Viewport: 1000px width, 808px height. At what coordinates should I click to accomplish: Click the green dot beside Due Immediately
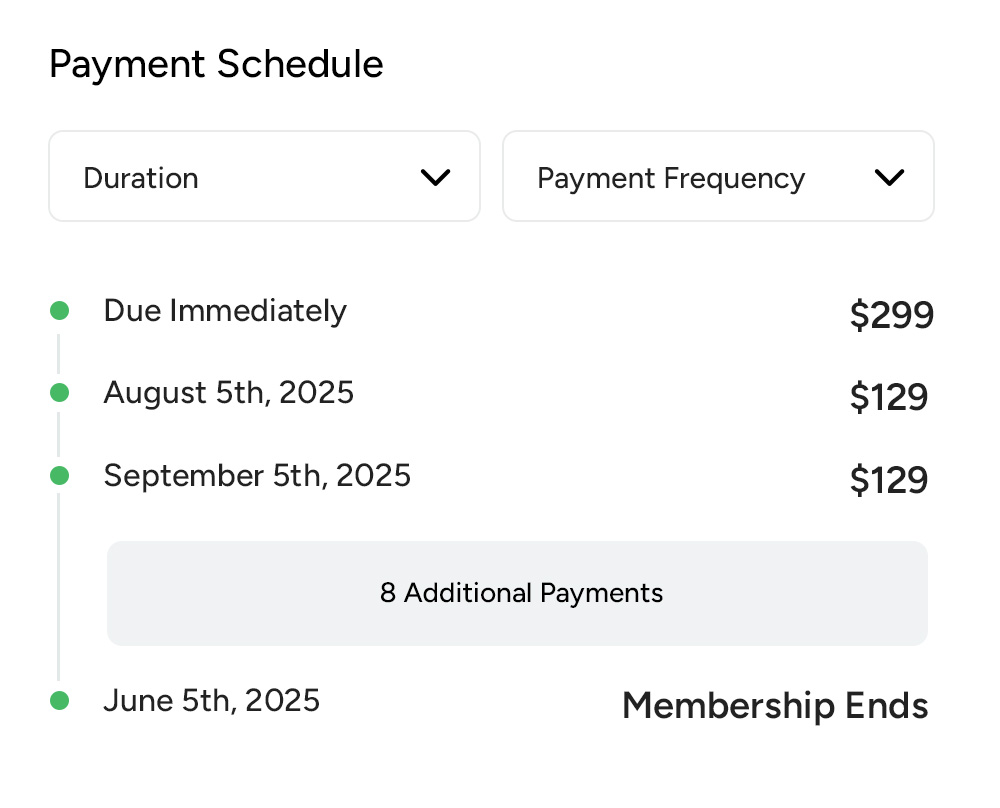tap(59, 311)
